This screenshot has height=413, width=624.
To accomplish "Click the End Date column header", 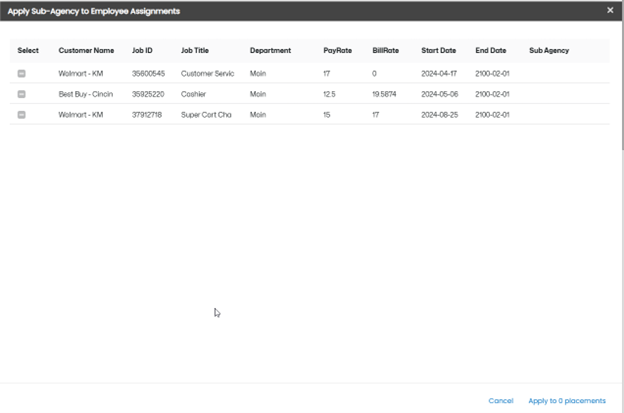I will 492,50.
